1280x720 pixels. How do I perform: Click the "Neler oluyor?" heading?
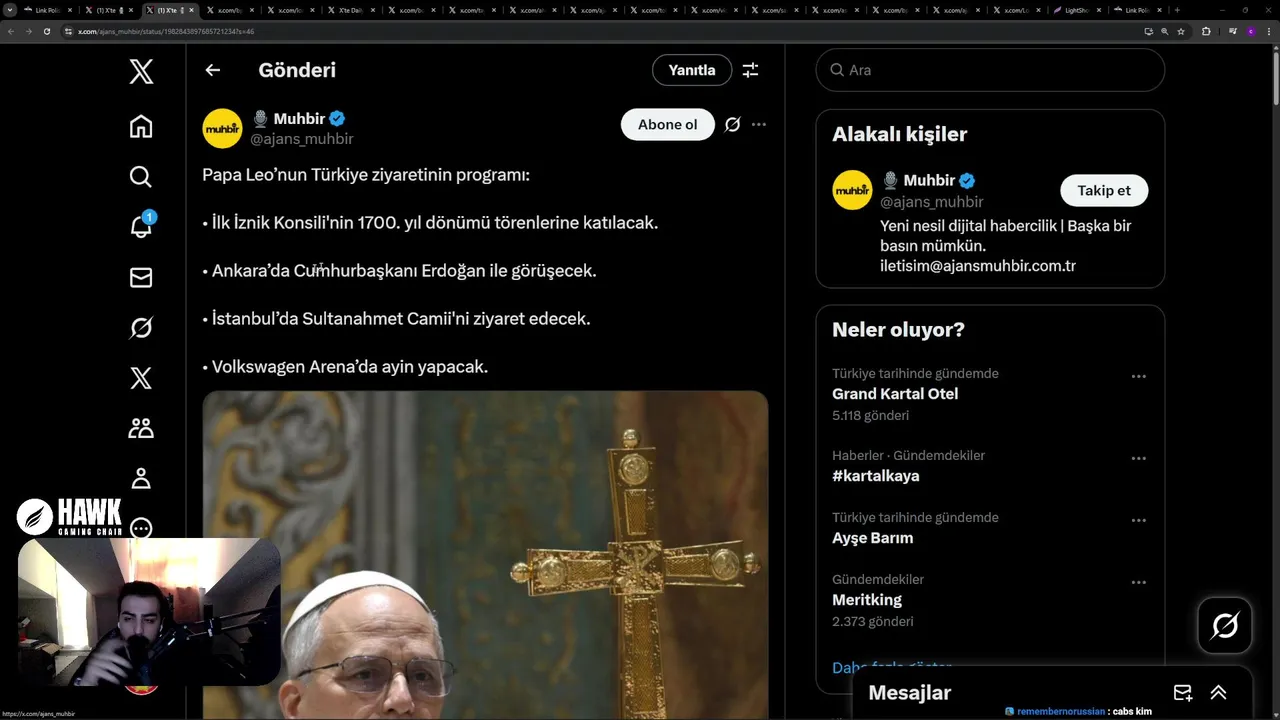tap(898, 329)
